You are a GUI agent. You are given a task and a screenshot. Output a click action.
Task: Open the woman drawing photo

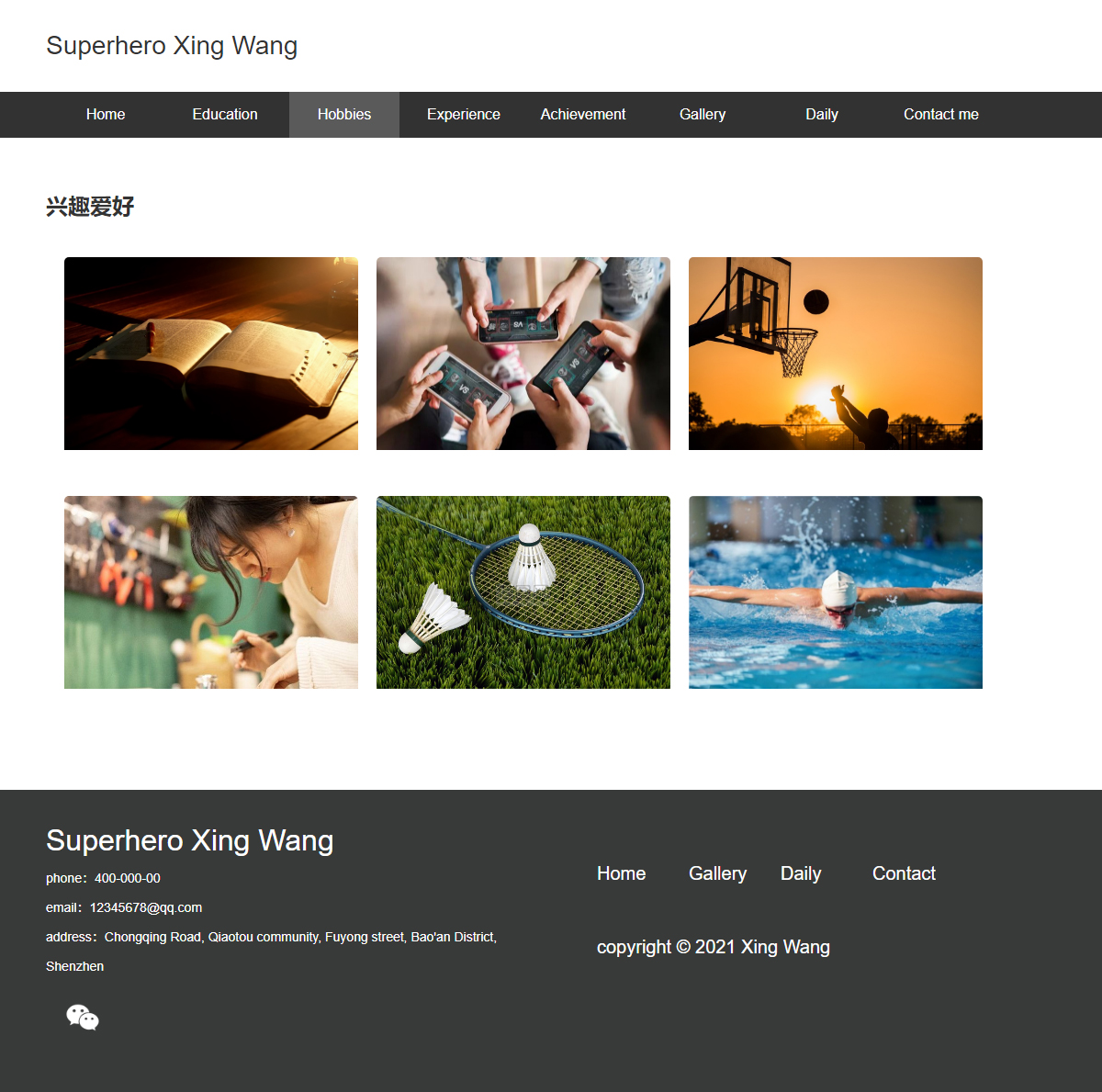[x=211, y=592]
